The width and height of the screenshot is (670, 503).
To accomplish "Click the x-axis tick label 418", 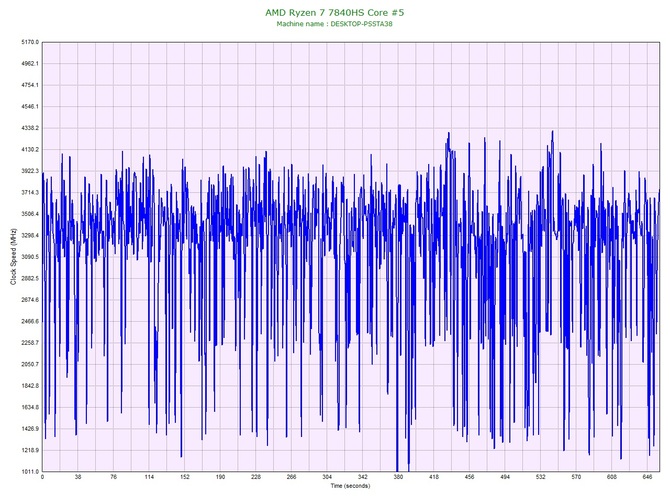I will (x=434, y=477).
